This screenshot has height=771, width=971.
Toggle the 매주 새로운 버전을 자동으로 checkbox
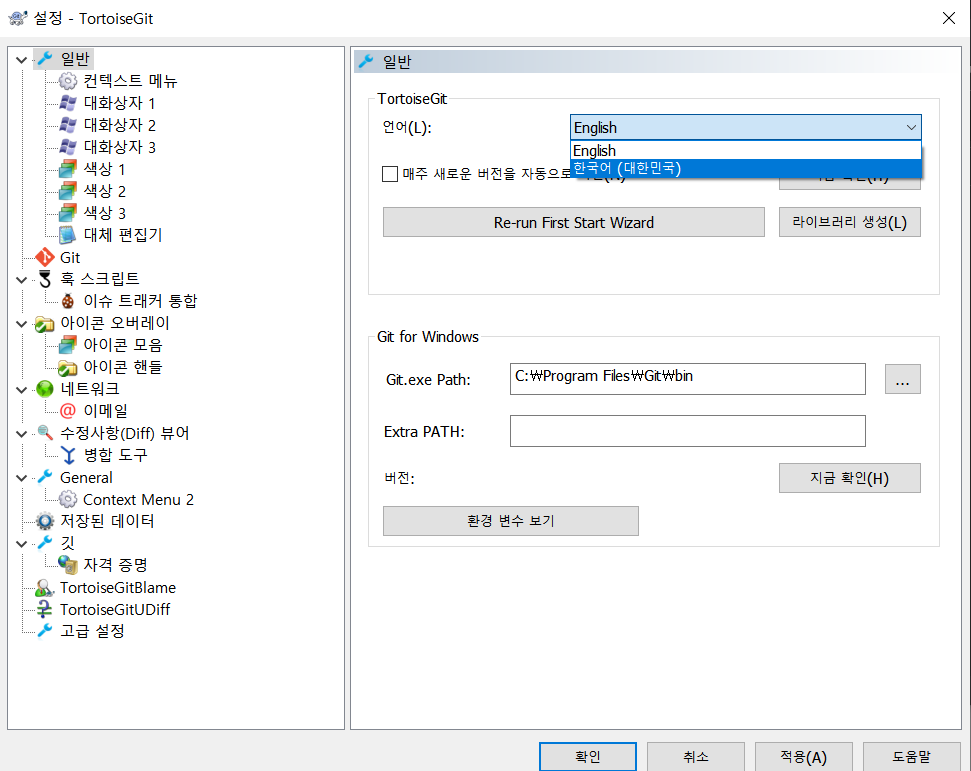click(x=390, y=174)
